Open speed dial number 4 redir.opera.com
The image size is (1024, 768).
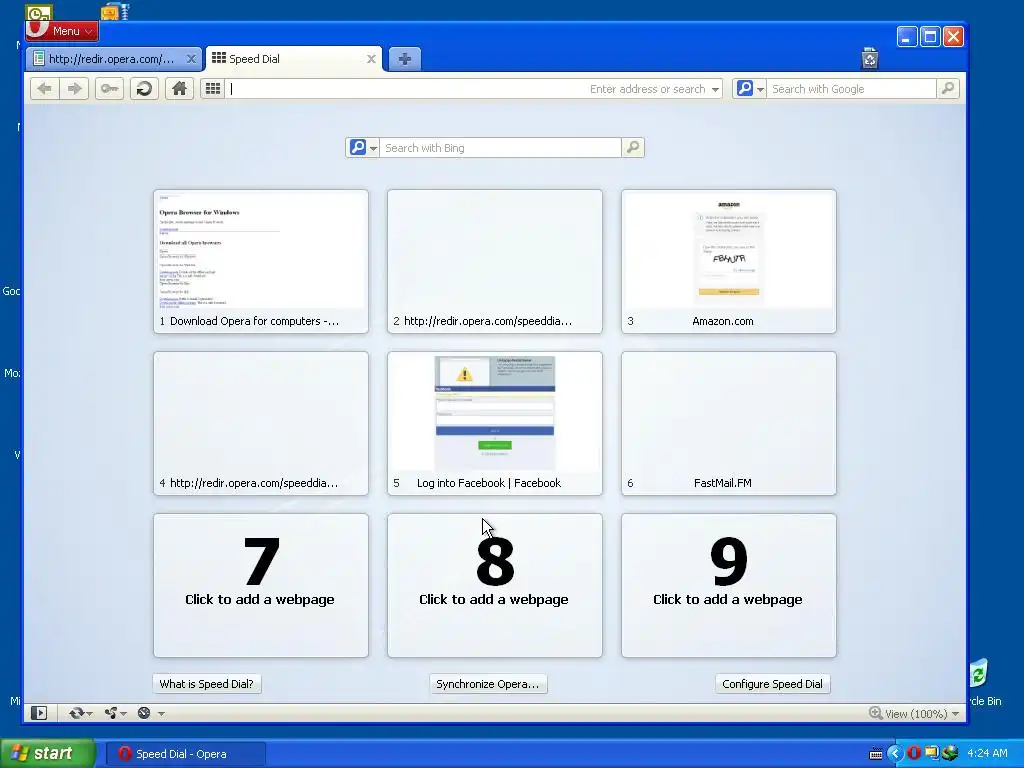point(261,423)
